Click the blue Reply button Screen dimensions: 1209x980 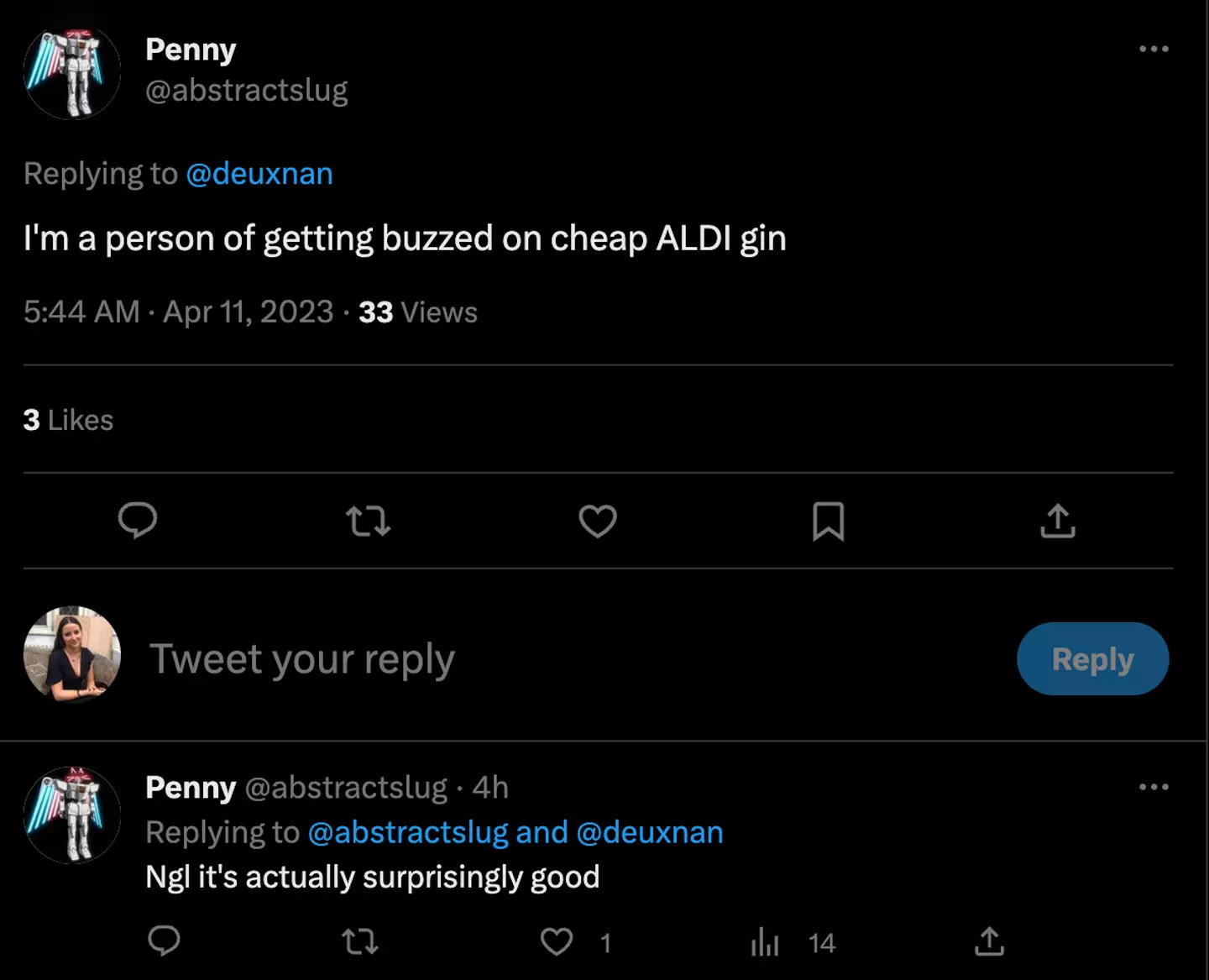point(1092,659)
